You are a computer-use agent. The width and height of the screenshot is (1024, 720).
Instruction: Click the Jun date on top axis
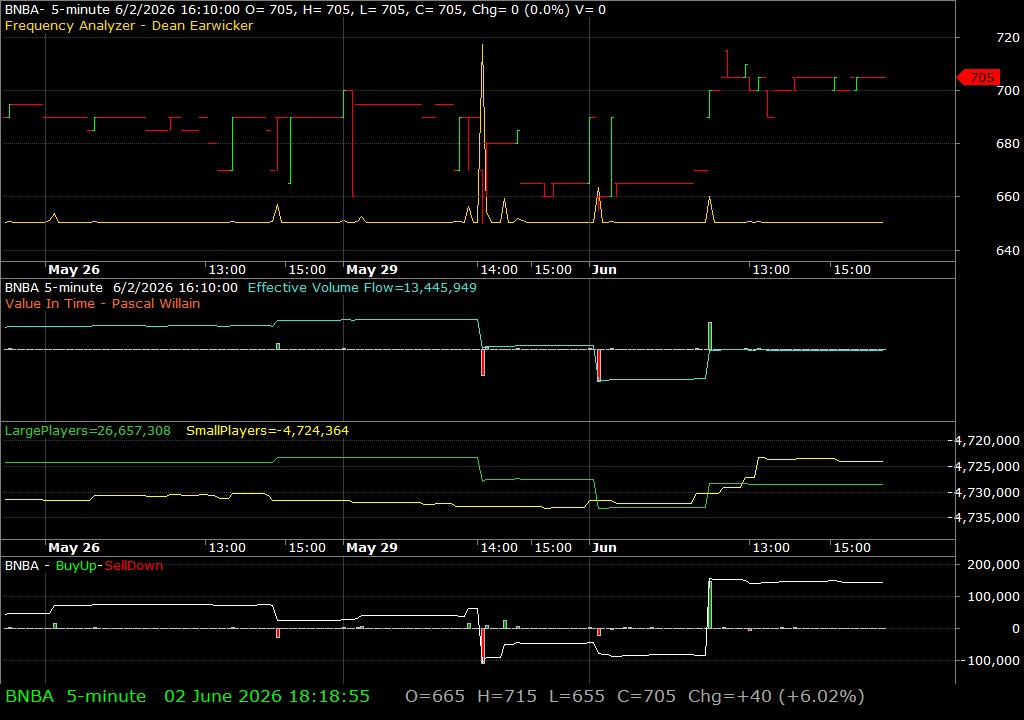click(x=604, y=270)
